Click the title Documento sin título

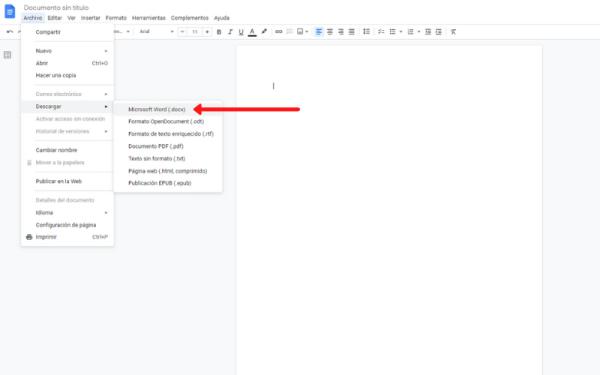[56, 7]
